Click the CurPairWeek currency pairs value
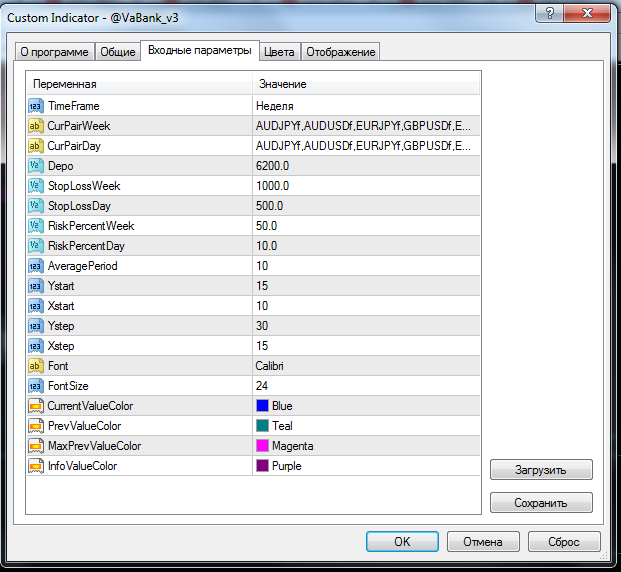The height and width of the screenshot is (572, 621). click(363, 126)
